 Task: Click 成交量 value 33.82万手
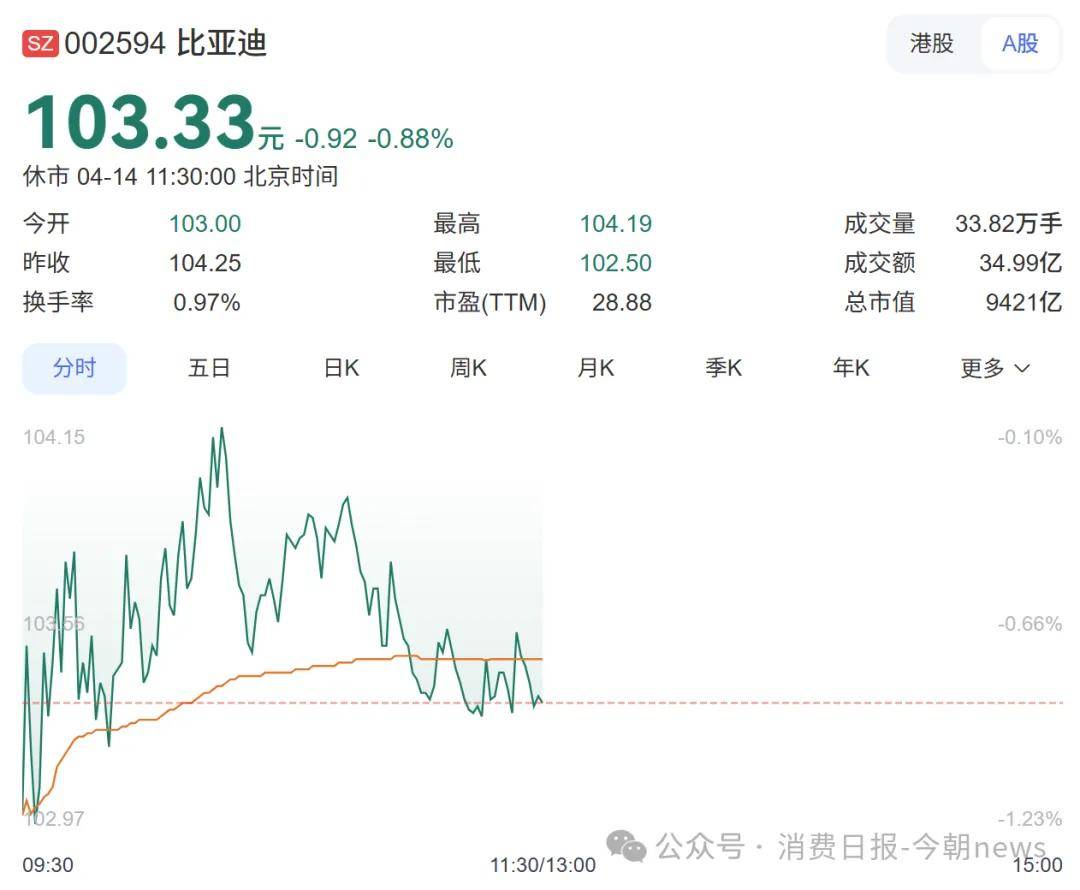tap(1008, 224)
